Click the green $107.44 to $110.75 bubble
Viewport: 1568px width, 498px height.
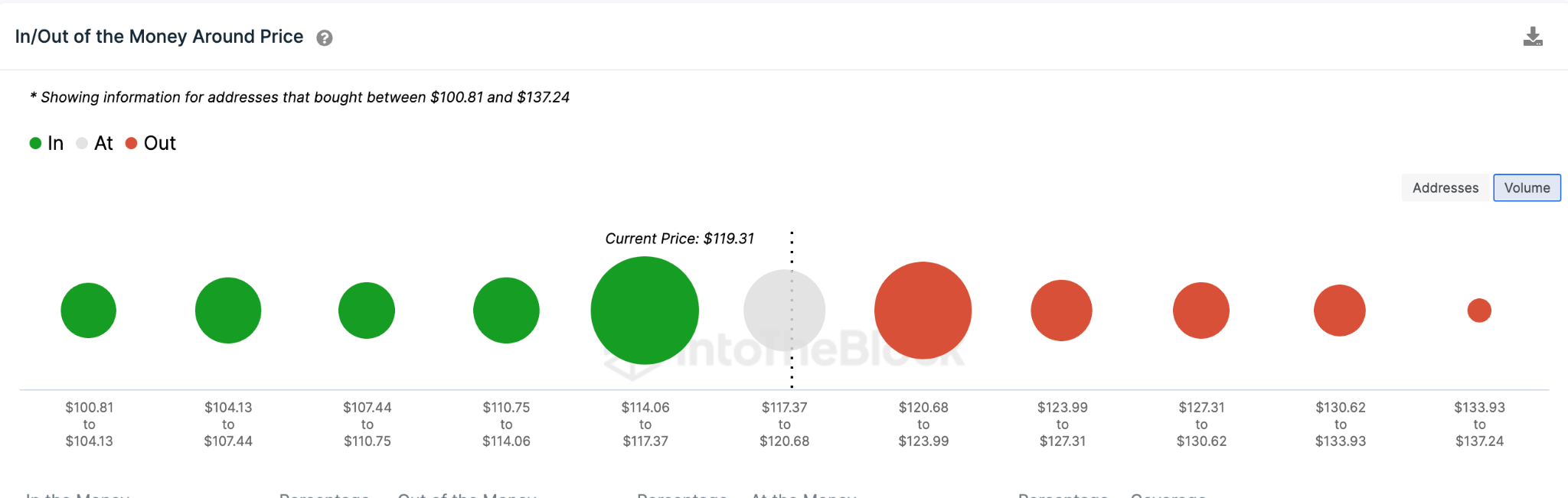coord(367,311)
